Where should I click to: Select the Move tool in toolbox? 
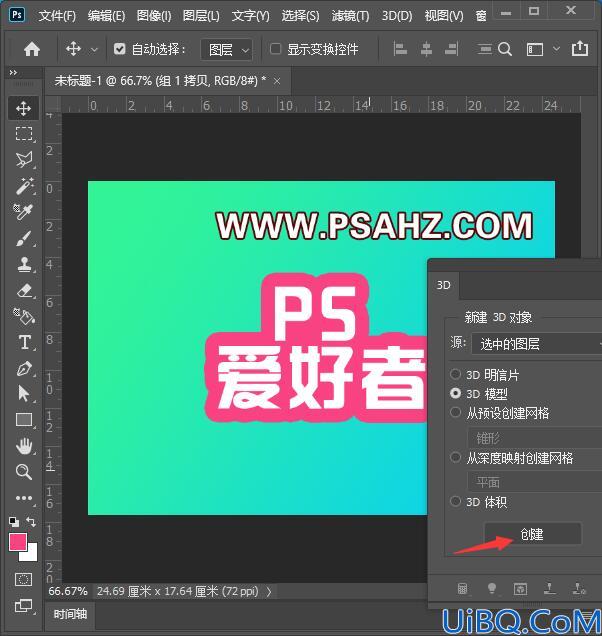pyautogui.click(x=24, y=108)
